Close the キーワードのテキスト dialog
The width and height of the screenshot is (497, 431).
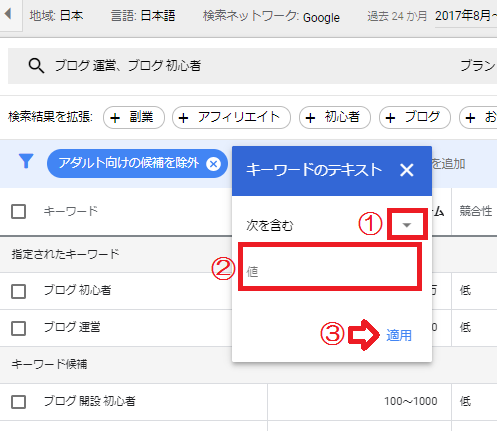pyautogui.click(x=407, y=170)
